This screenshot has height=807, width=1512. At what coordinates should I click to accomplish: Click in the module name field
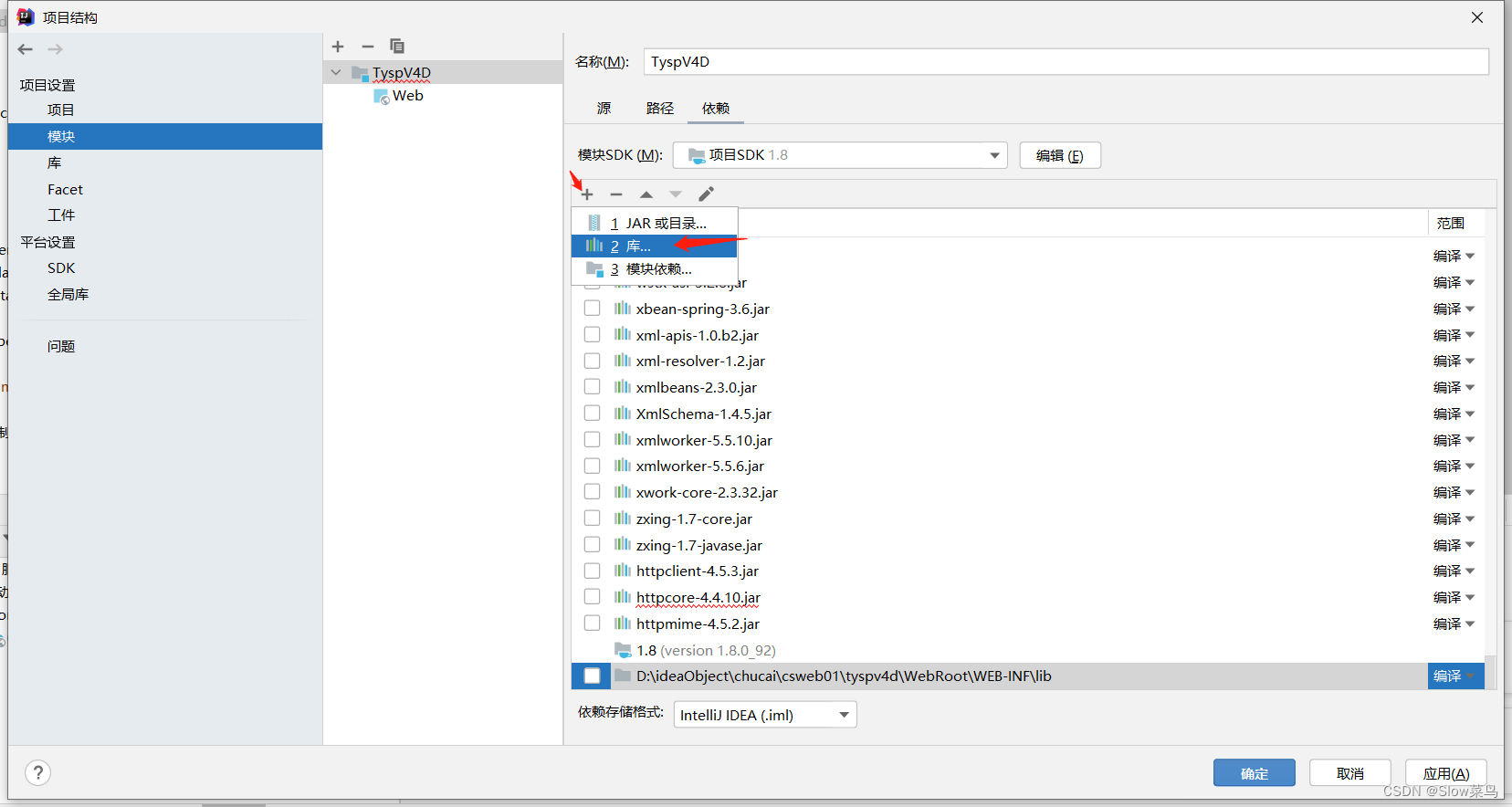coord(1066,62)
